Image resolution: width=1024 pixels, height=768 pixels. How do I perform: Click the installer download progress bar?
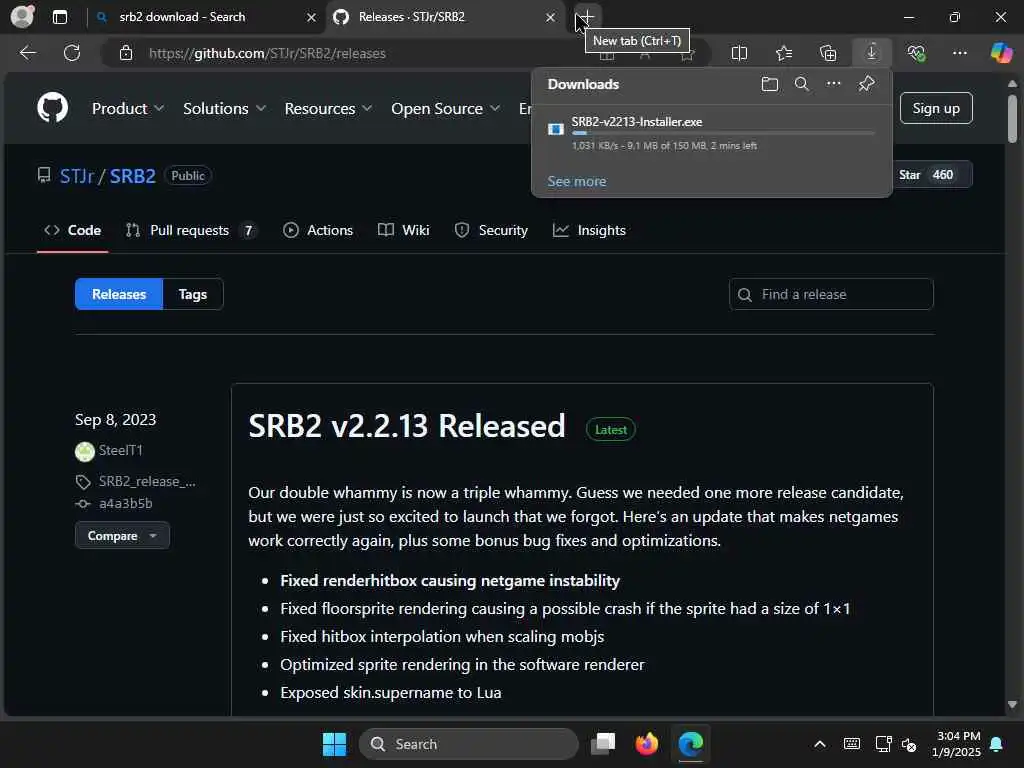tap(723, 133)
